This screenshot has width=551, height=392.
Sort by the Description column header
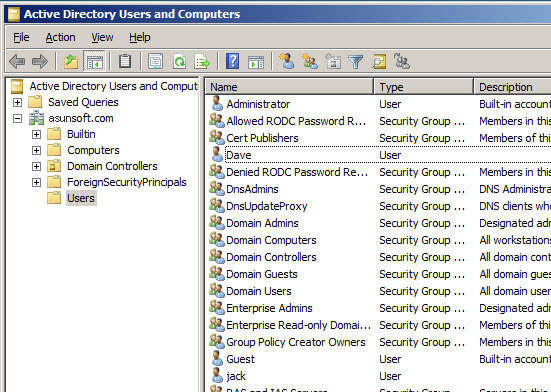[x=512, y=87]
